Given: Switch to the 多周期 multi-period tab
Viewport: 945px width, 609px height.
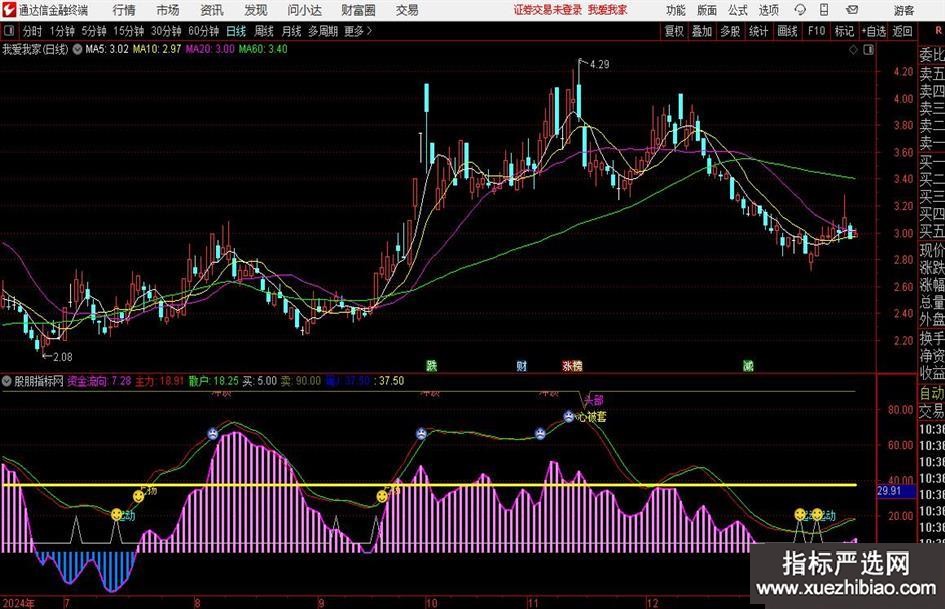Looking at the screenshot, I should coord(323,31).
